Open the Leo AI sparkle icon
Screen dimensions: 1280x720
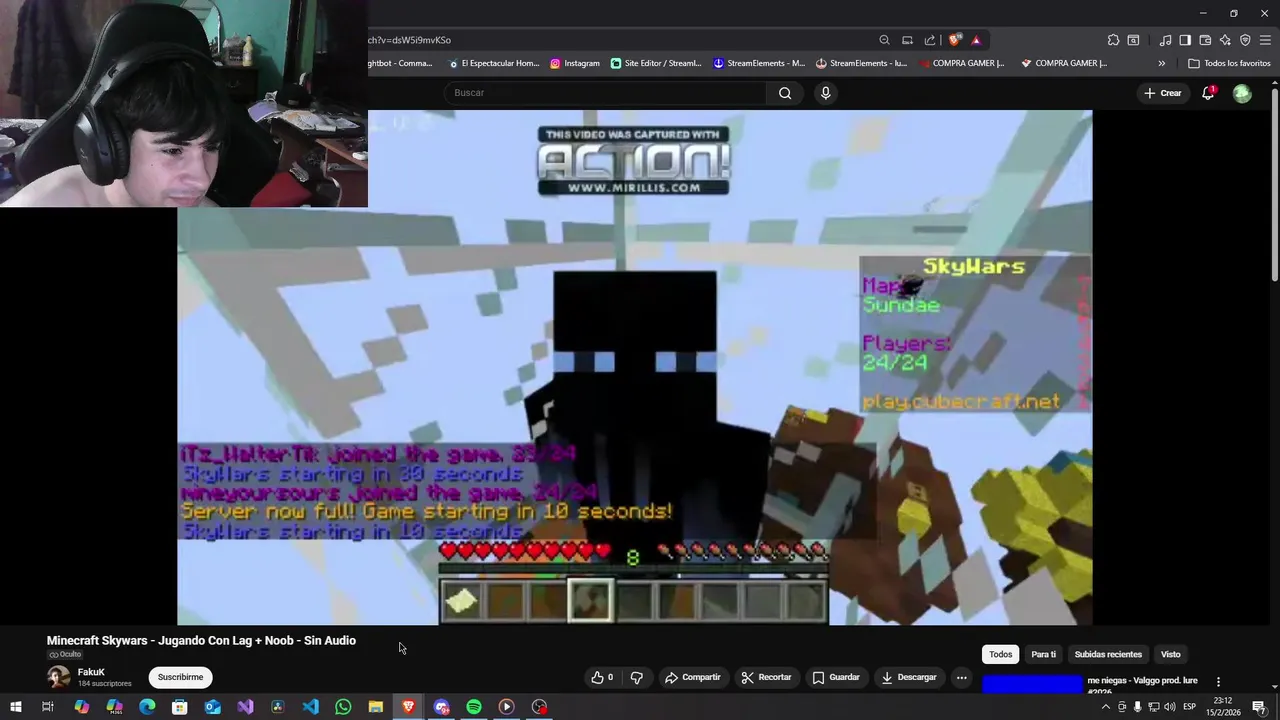pos(1225,40)
